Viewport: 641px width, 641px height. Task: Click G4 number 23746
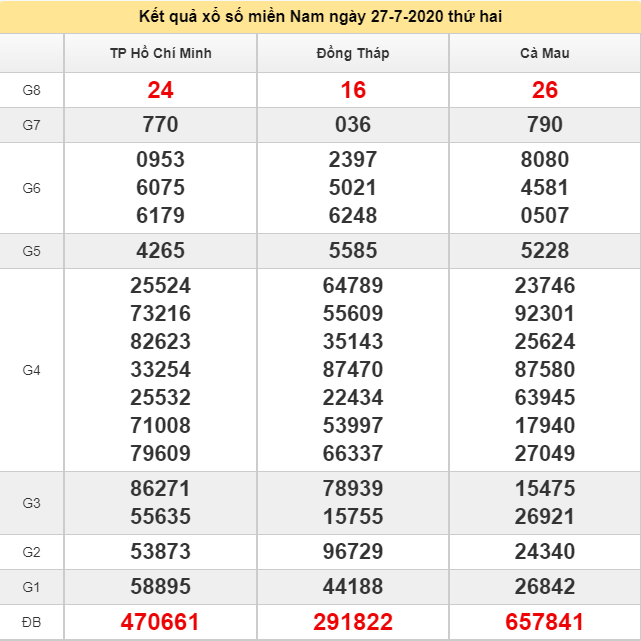click(x=545, y=285)
